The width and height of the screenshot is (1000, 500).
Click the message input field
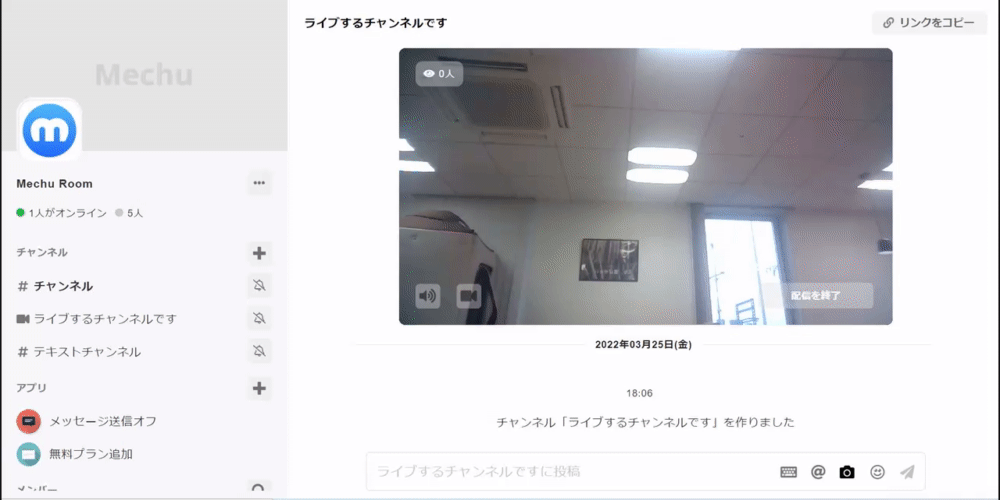pyautogui.click(x=570, y=471)
